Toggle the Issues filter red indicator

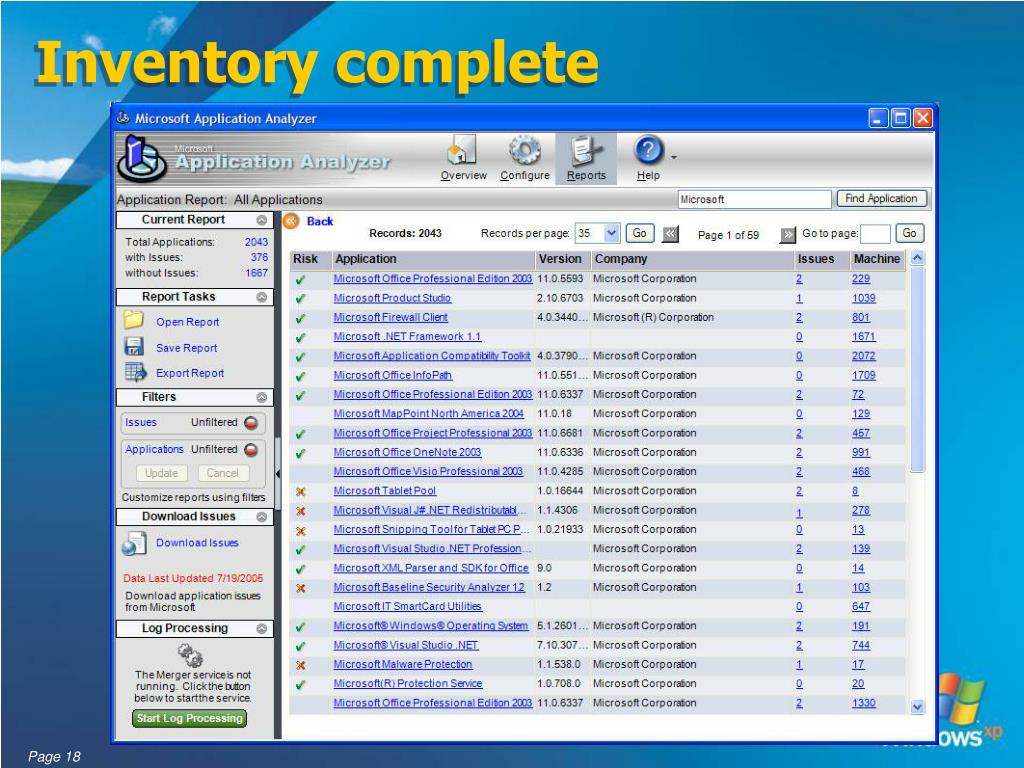point(251,423)
